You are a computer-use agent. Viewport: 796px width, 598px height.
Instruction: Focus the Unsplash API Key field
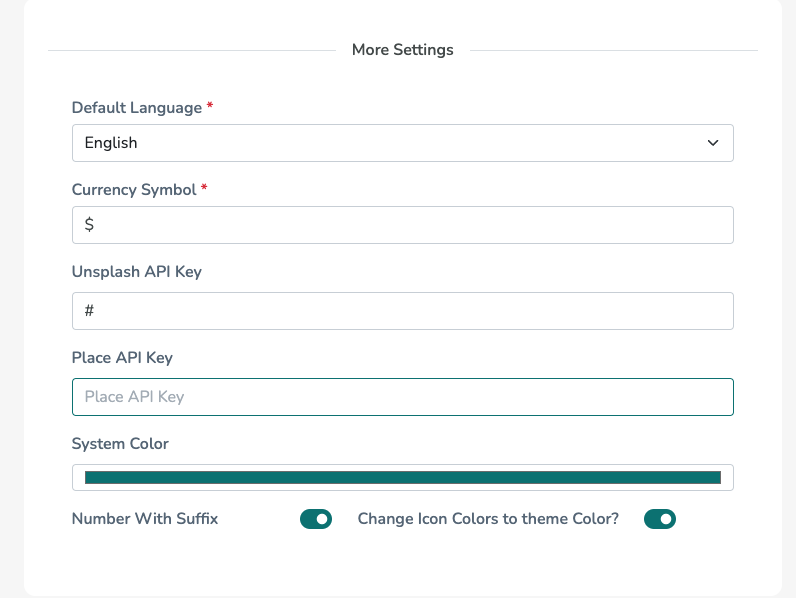[403, 311]
